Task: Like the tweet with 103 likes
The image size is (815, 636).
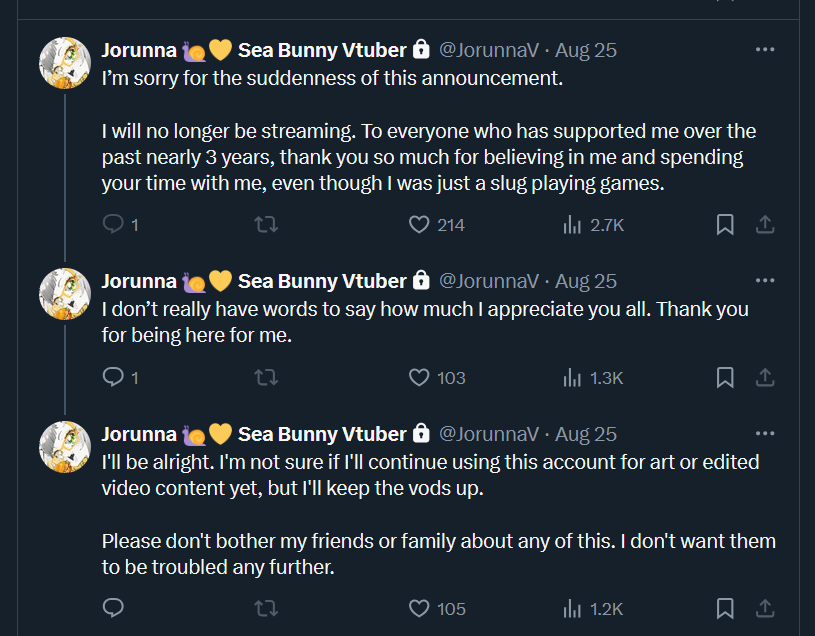Action: coord(420,377)
